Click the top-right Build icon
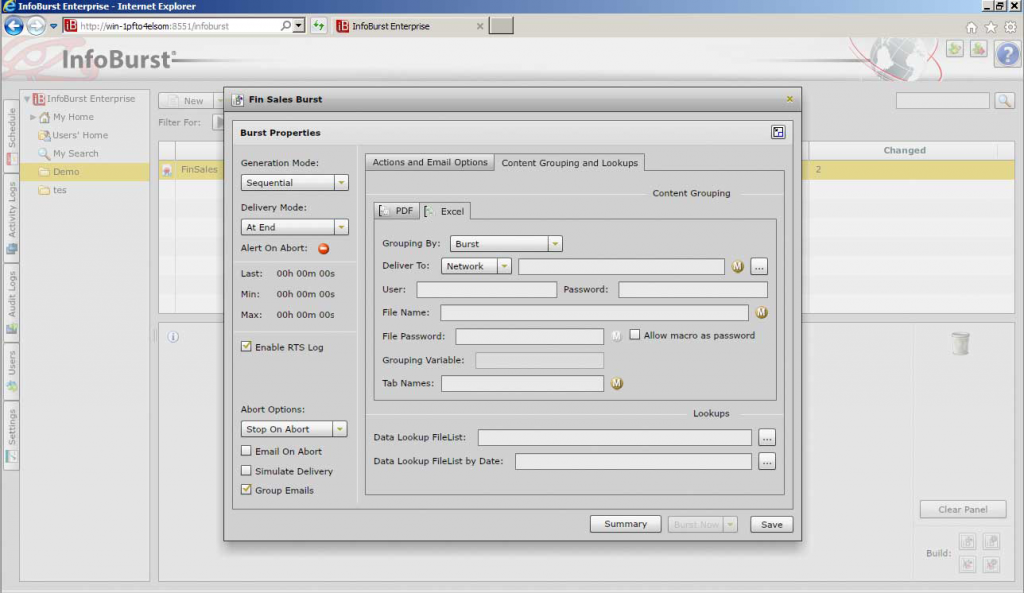Viewport: 1024px width, 593px height. 991,541
